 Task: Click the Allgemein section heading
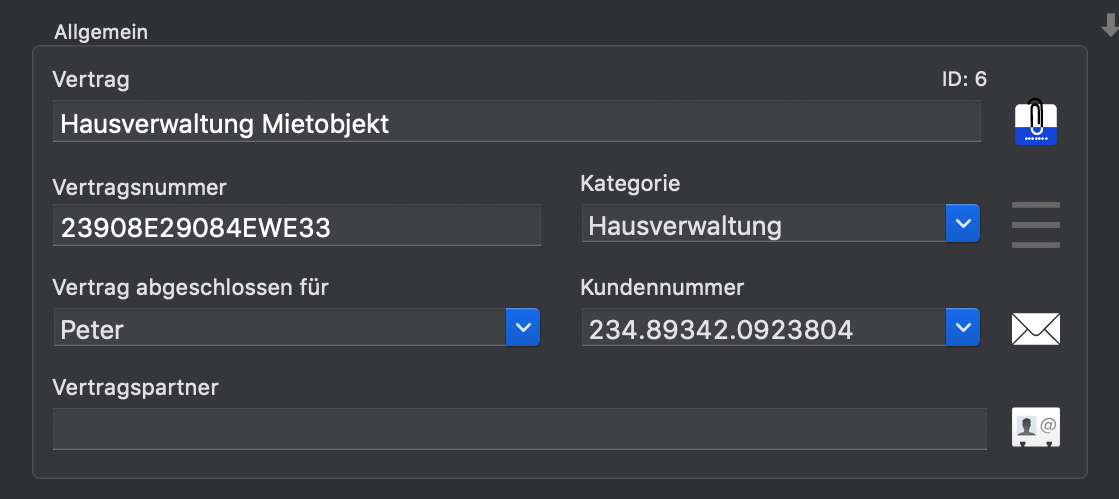coord(101,32)
